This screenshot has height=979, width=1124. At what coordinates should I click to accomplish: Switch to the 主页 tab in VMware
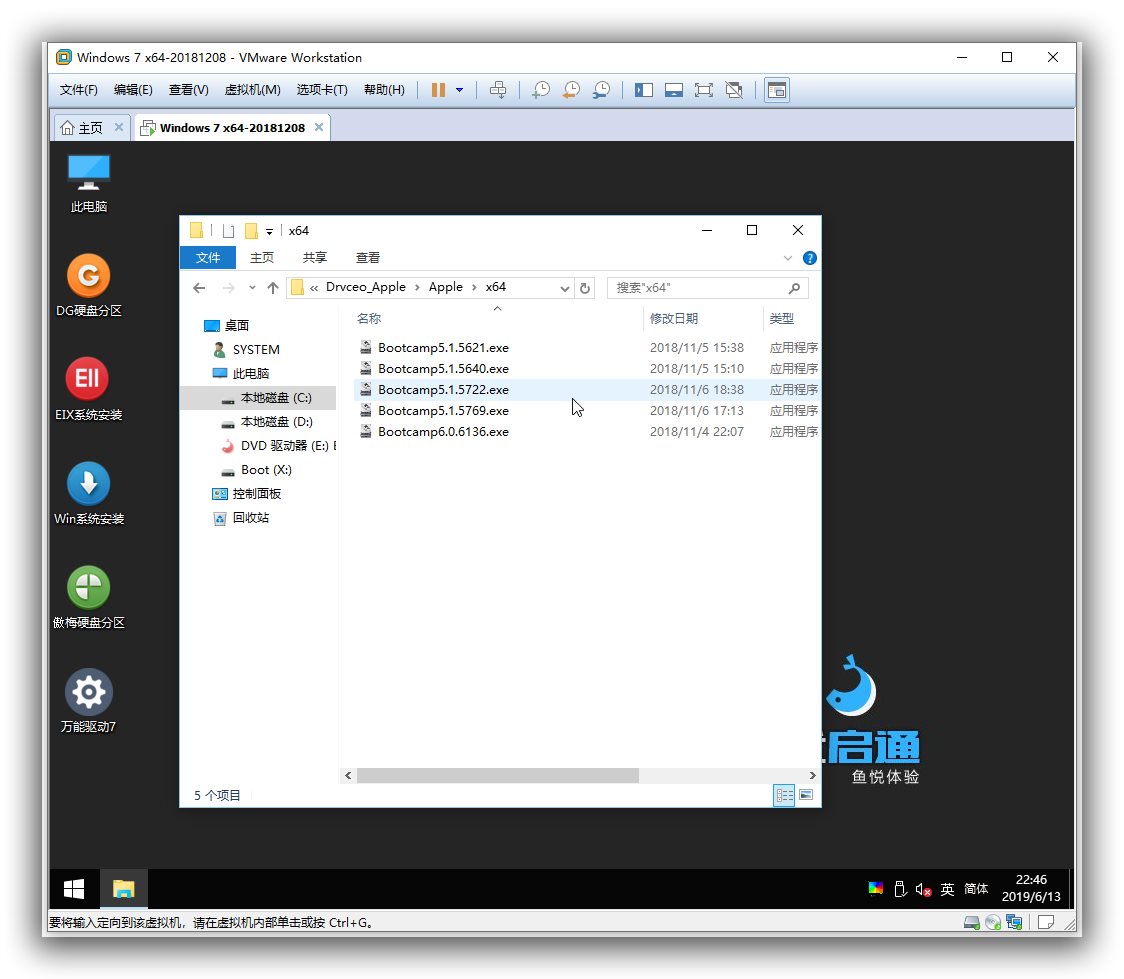point(82,128)
